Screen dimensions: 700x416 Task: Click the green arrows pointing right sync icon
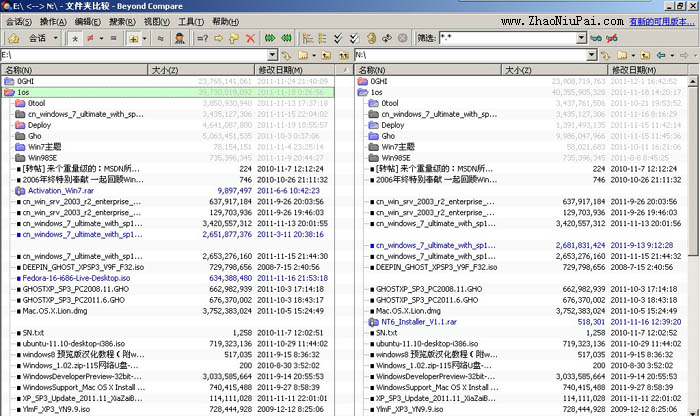point(270,38)
